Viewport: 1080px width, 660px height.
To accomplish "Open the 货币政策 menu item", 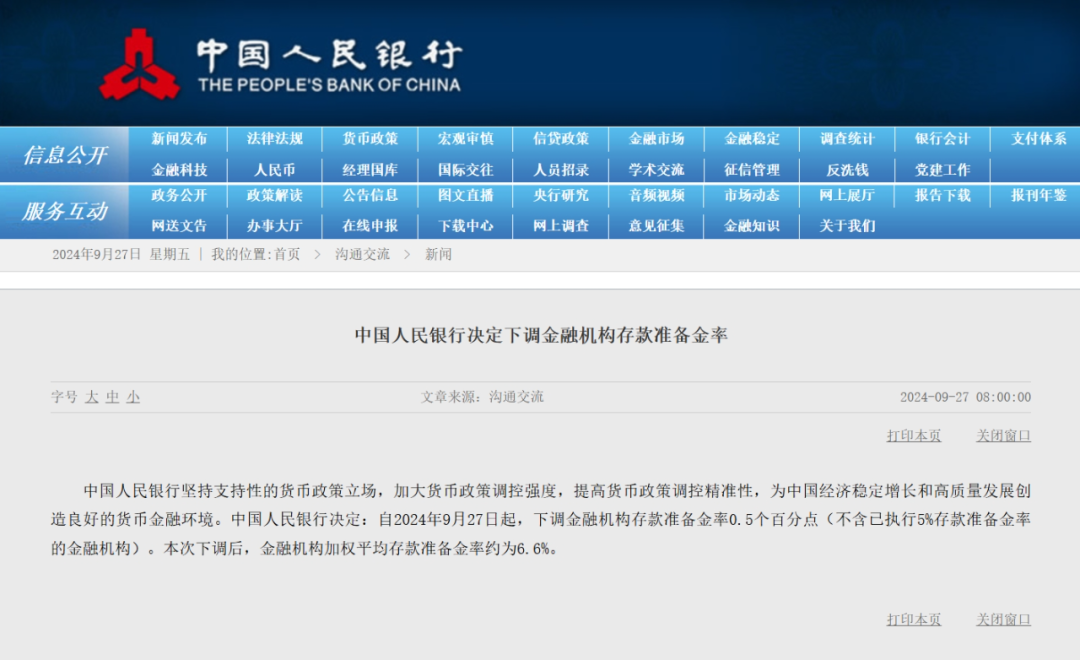I will [371, 138].
